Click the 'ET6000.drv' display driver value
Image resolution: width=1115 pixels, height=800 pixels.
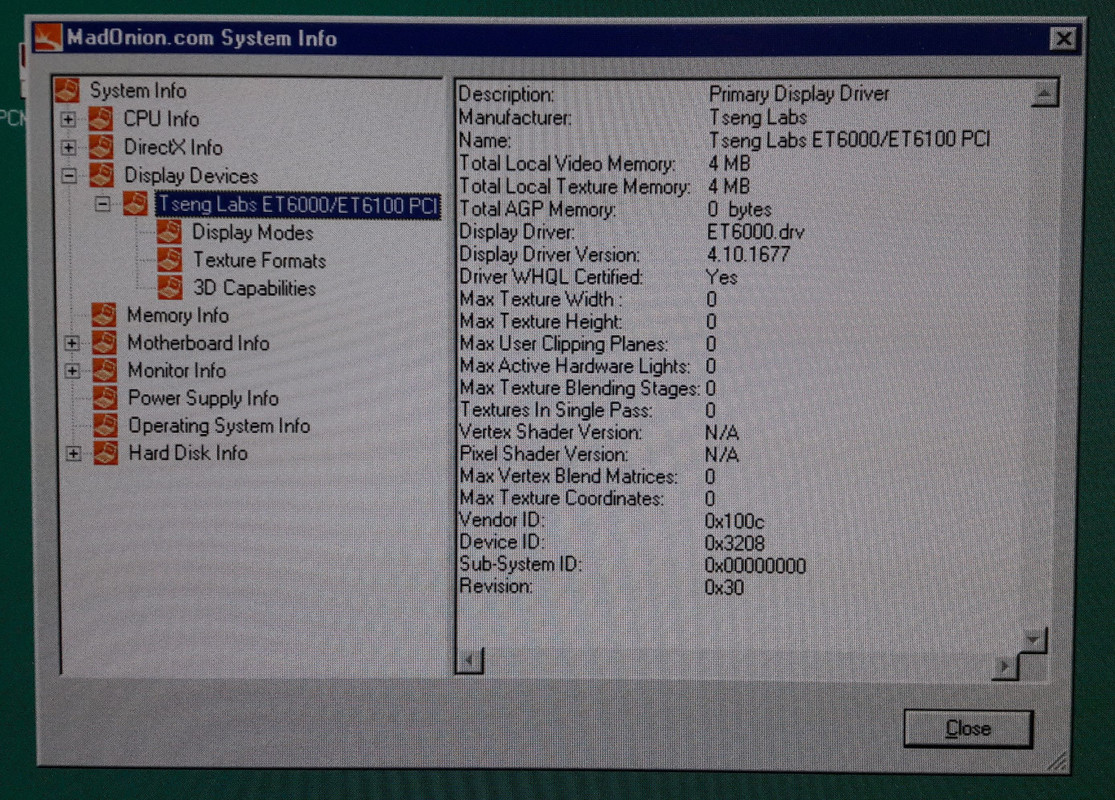[755, 233]
